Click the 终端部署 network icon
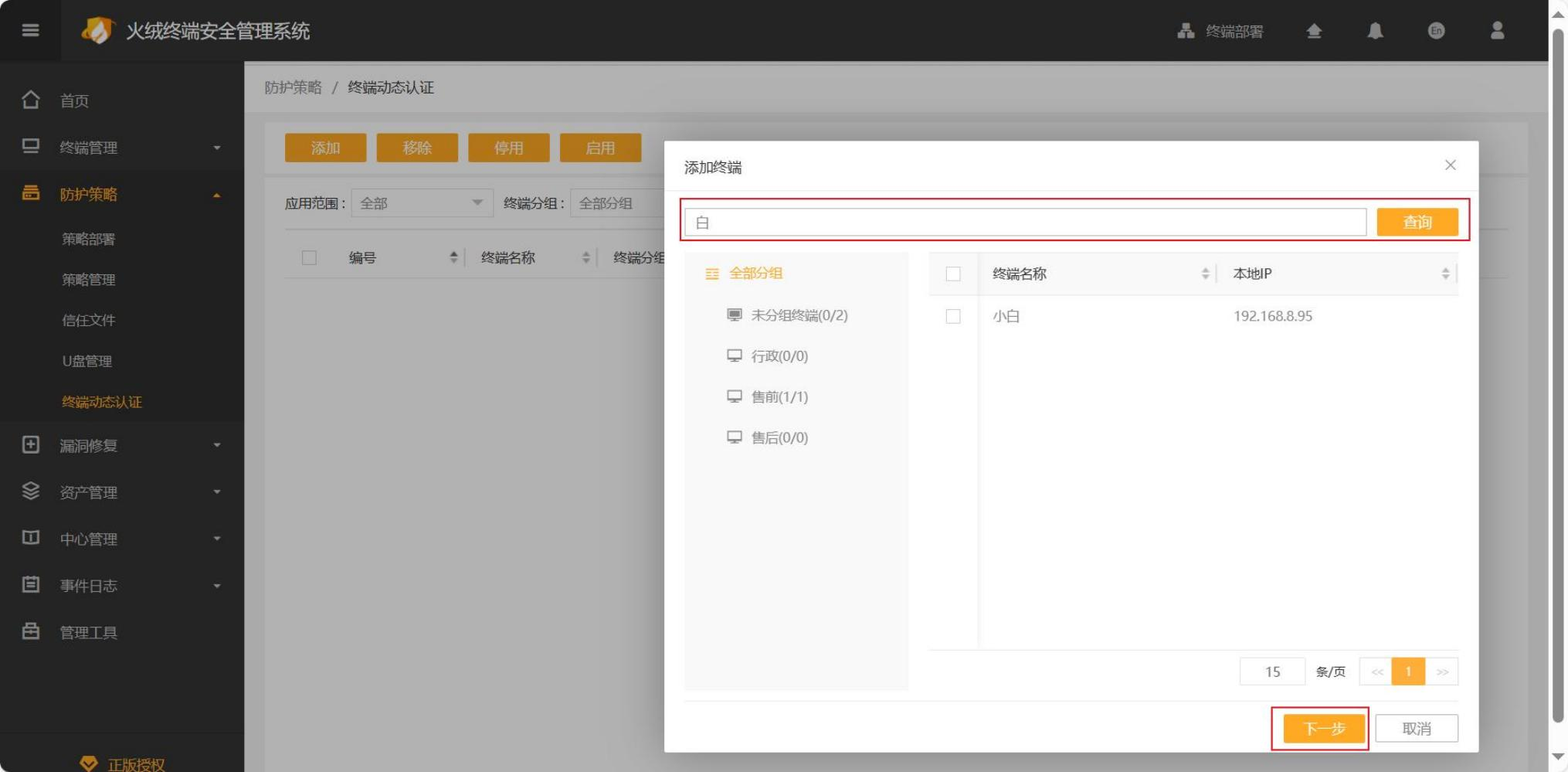Image resolution: width=1568 pixels, height=772 pixels. (1186, 31)
